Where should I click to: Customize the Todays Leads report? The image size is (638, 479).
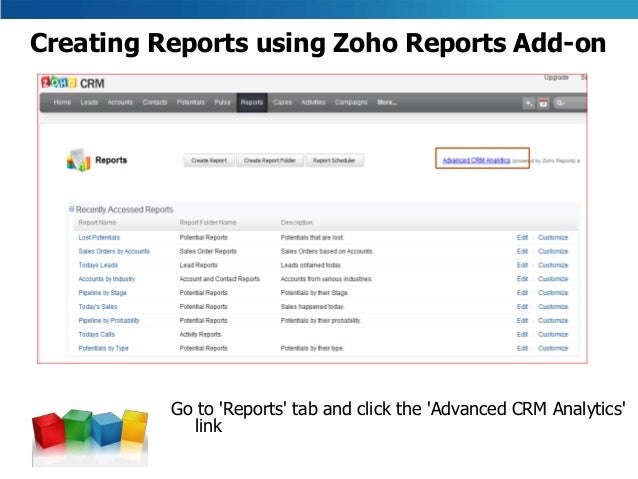coord(553,265)
